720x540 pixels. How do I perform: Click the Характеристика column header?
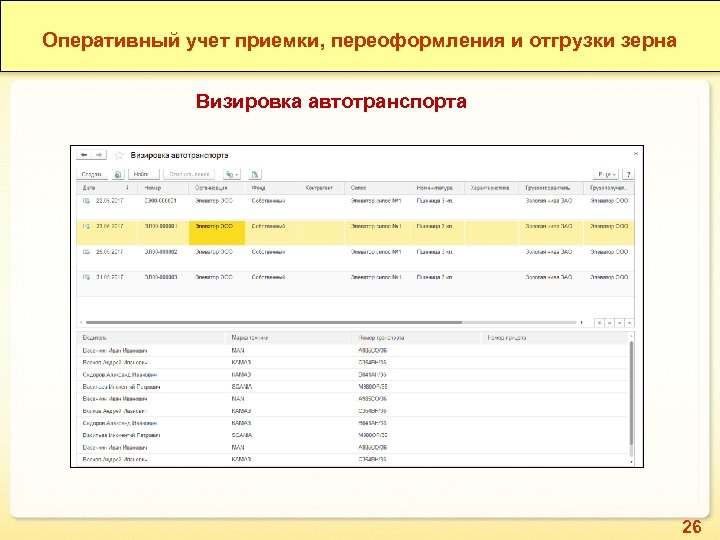click(x=490, y=188)
